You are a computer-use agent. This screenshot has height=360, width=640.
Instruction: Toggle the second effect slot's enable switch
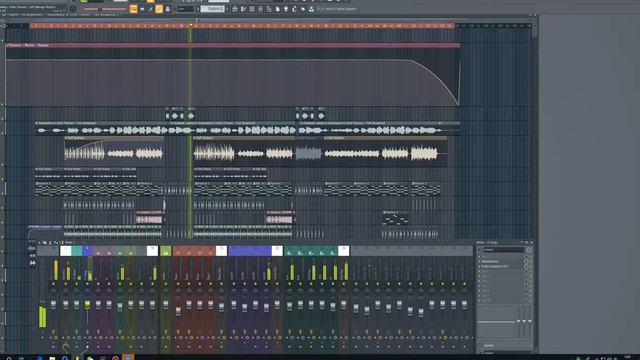tap(526, 262)
